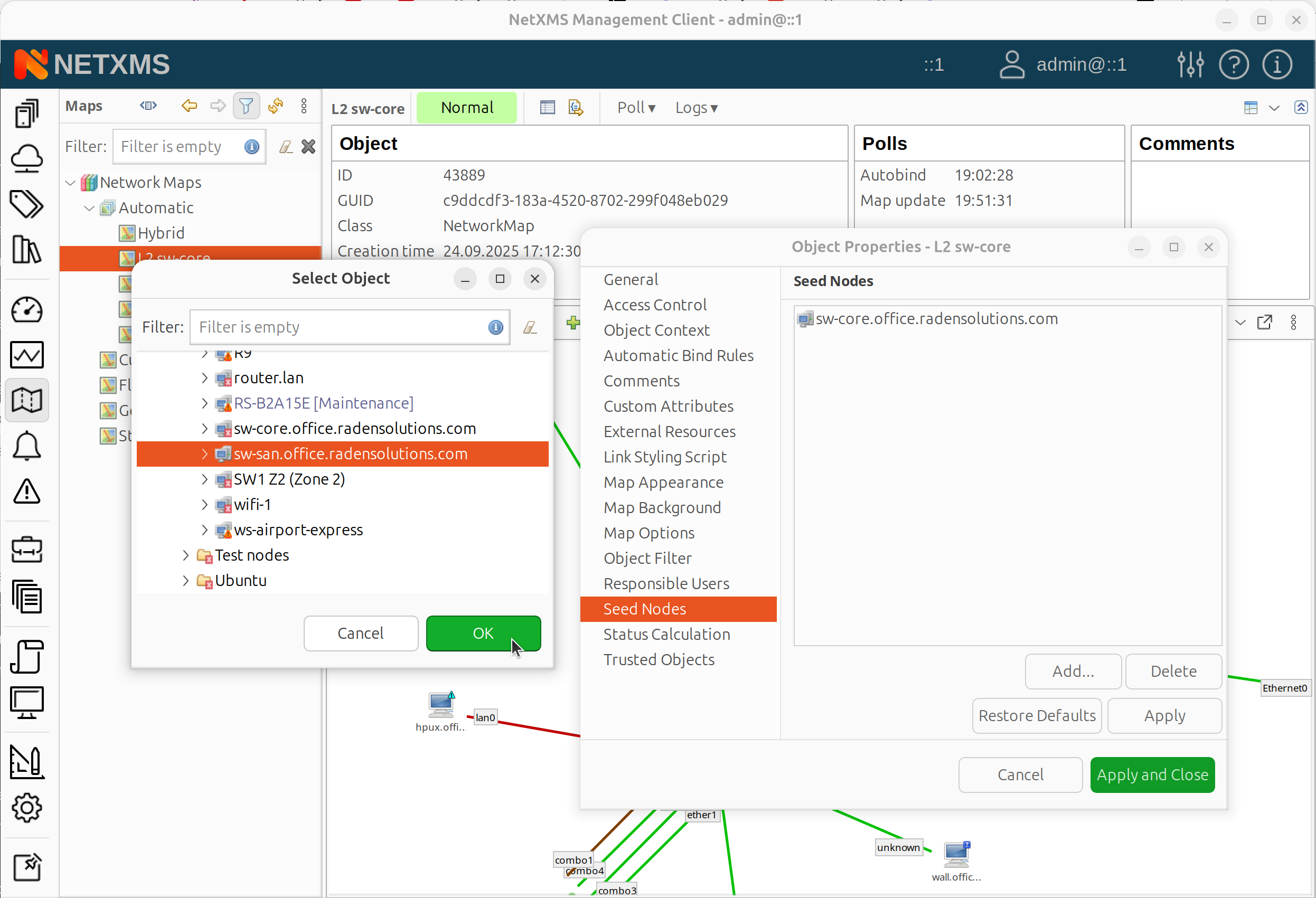The width and height of the screenshot is (1316, 898).
Task: Close the Maps filter bar with X
Action: click(x=308, y=147)
